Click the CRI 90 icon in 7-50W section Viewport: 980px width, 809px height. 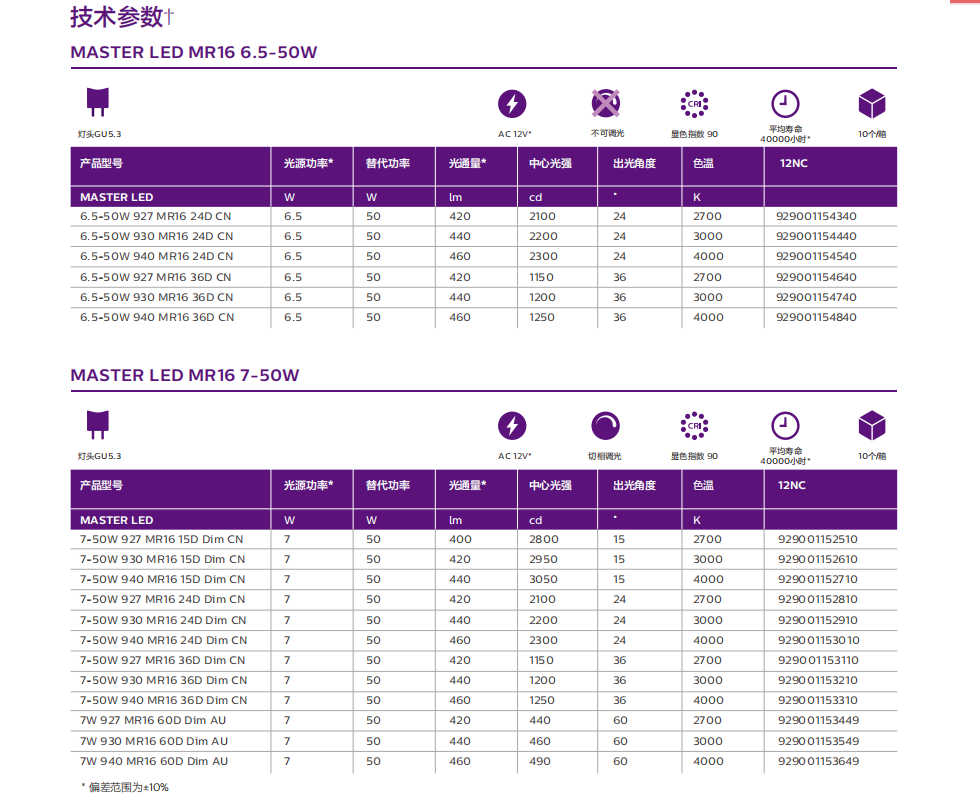point(694,426)
